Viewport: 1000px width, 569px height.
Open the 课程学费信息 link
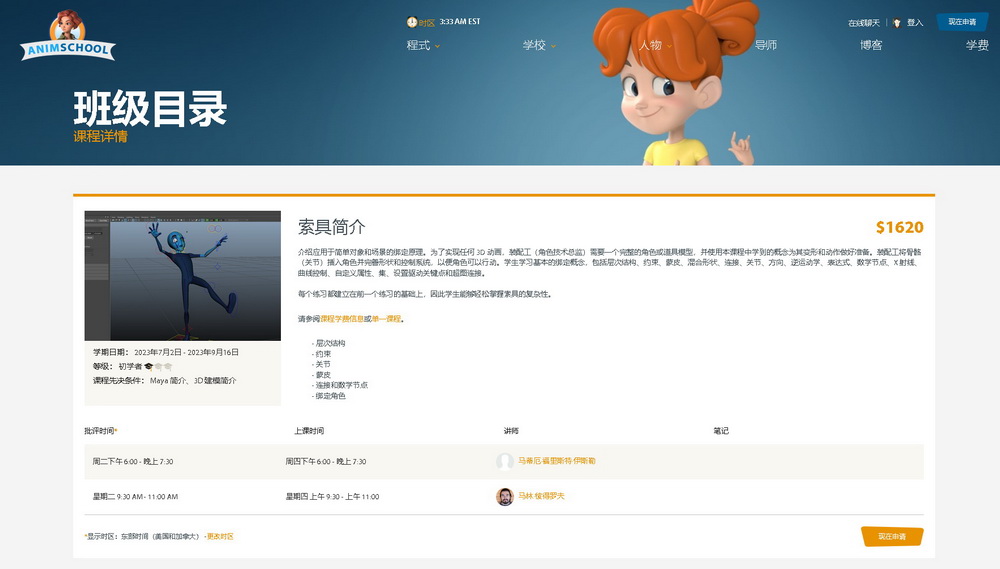(342, 319)
